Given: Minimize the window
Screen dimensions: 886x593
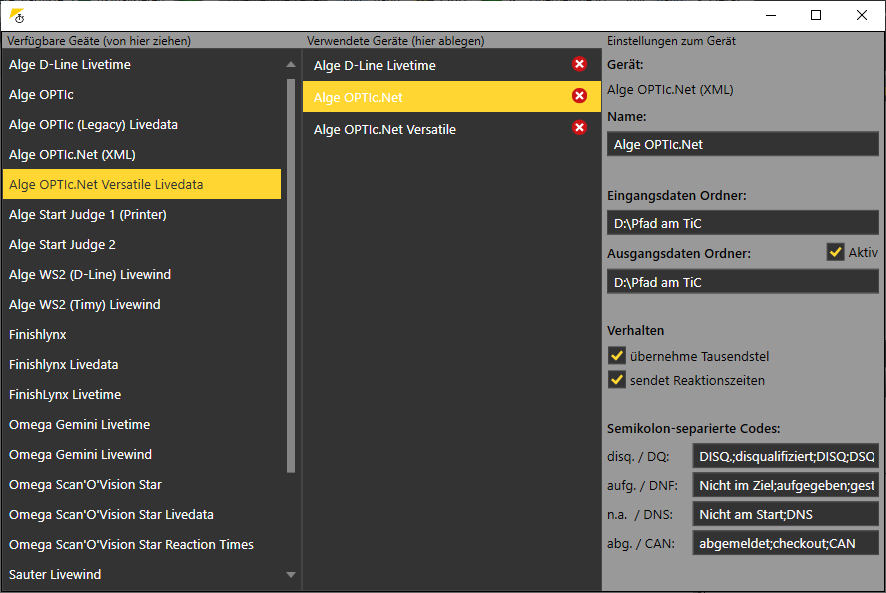Looking at the screenshot, I should coord(771,15).
